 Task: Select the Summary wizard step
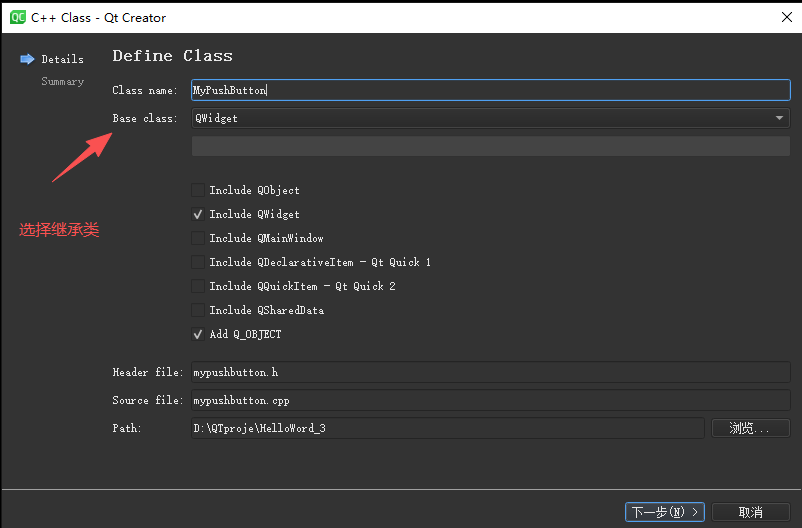(x=62, y=81)
